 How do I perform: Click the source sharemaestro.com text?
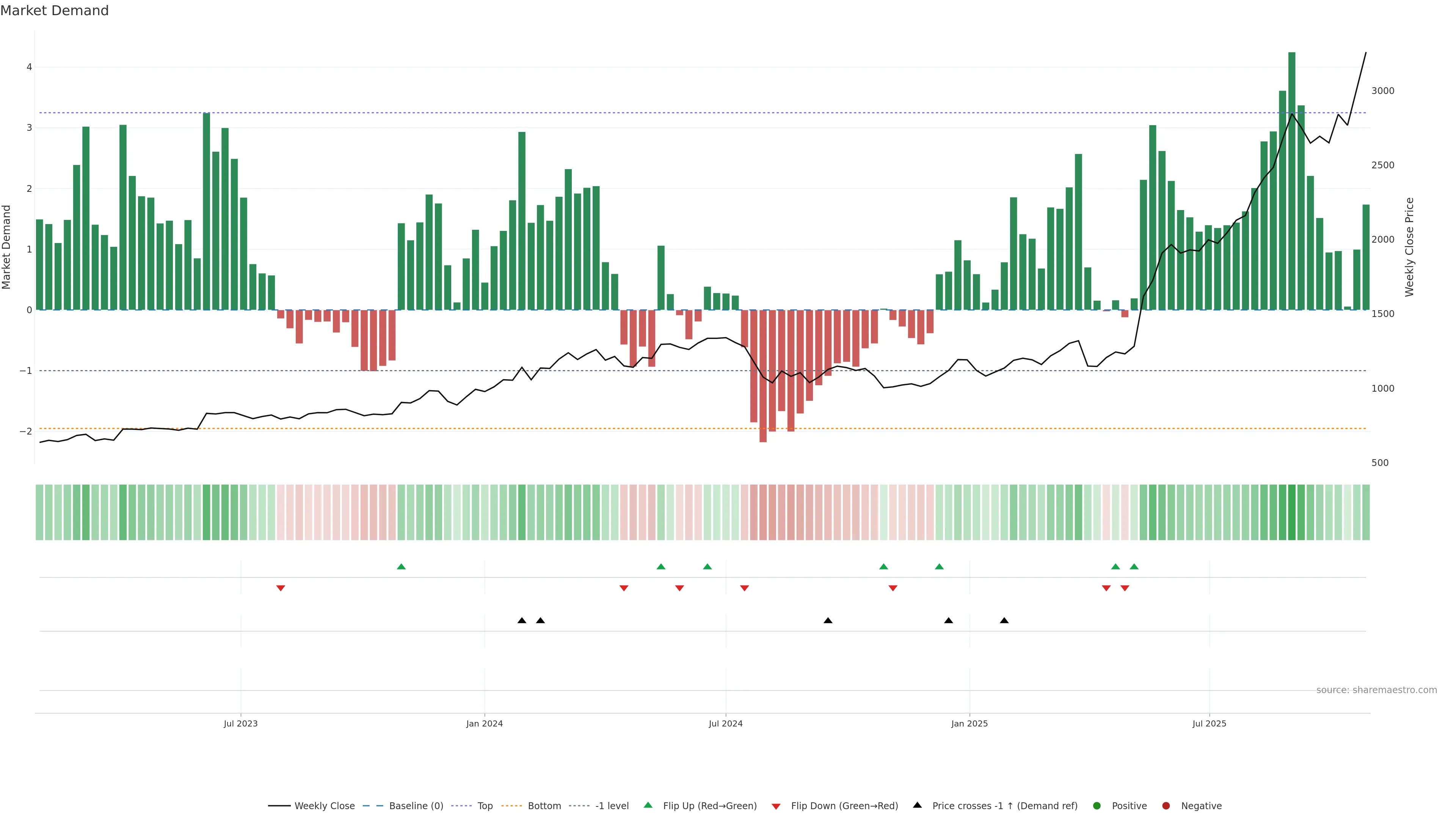(1376, 690)
